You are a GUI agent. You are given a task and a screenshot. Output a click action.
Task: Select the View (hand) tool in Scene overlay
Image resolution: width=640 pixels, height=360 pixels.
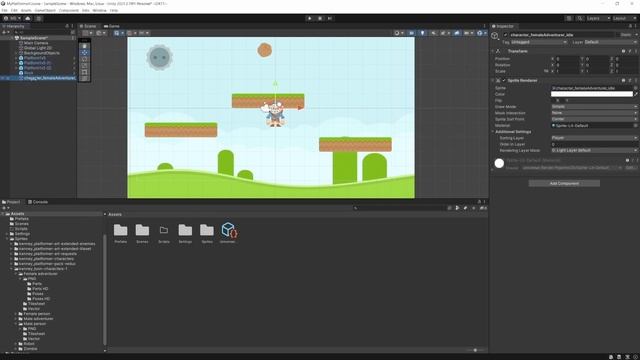(x=84, y=46)
